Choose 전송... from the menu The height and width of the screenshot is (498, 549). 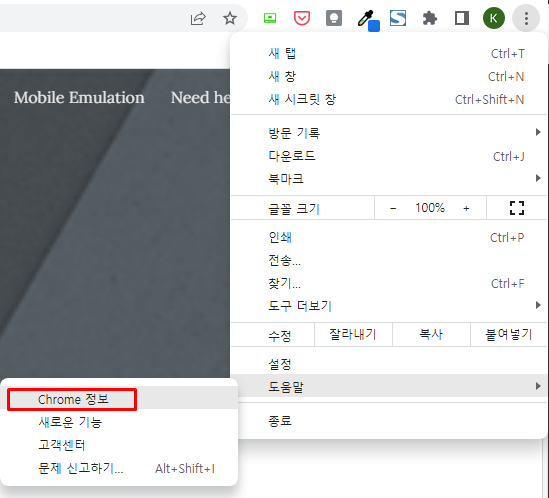pyautogui.click(x=389, y=260)
